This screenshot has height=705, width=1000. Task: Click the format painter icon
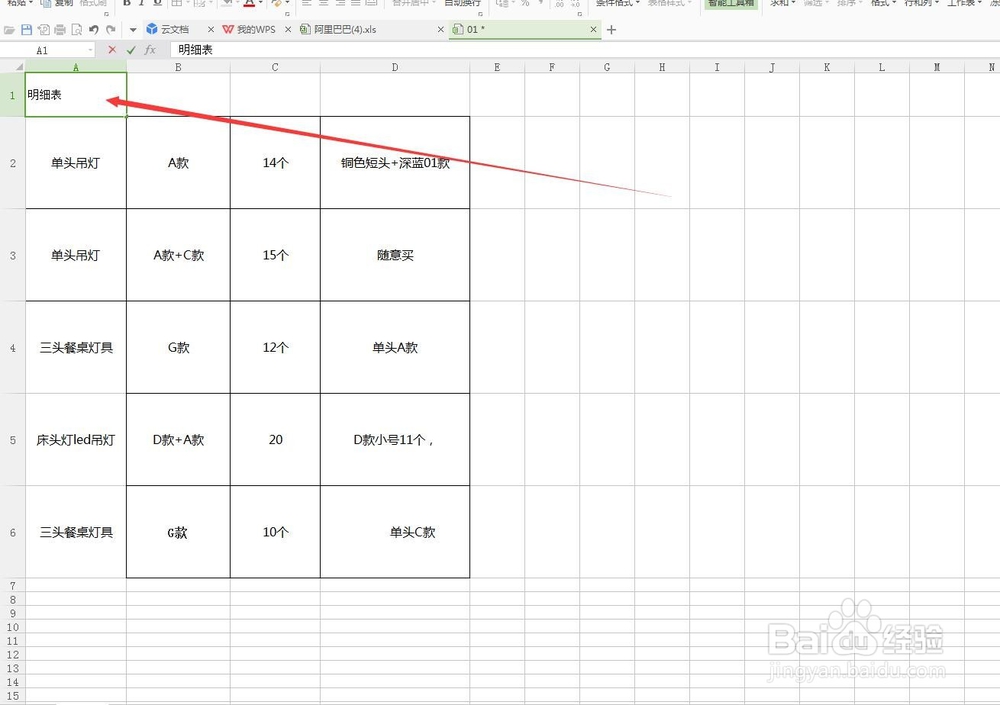93,5
